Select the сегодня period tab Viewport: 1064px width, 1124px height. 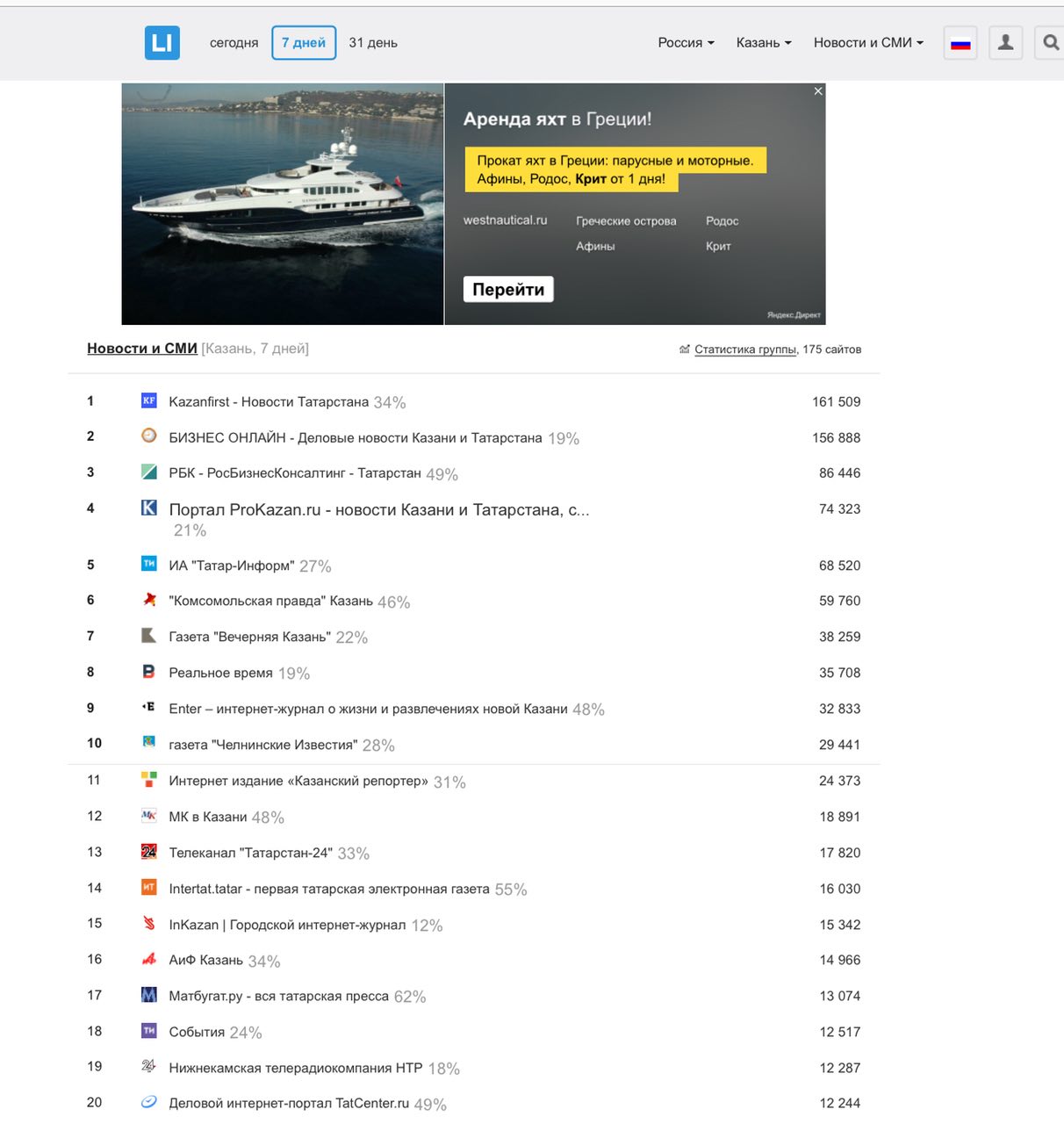[234, 42]
